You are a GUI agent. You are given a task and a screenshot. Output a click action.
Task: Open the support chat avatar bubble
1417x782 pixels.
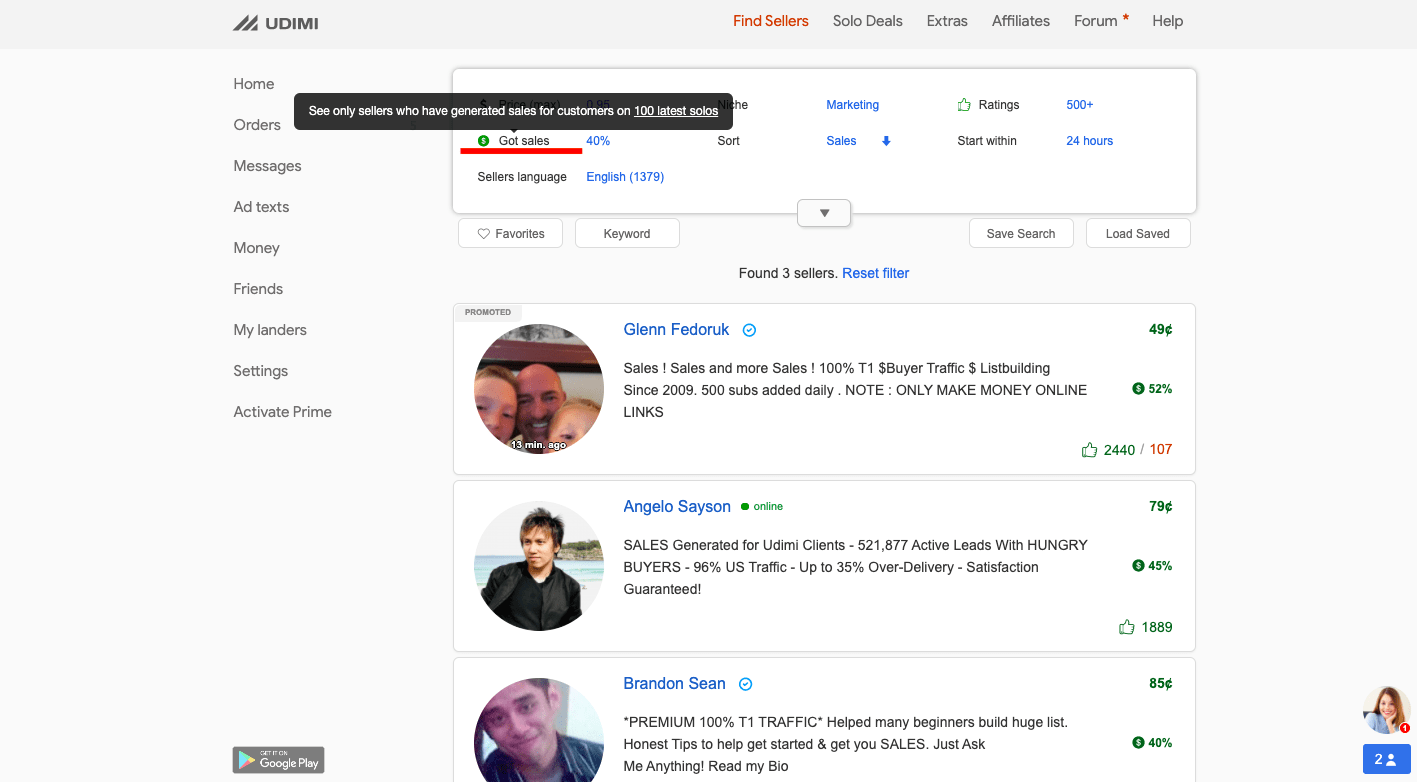point(1386,710)
